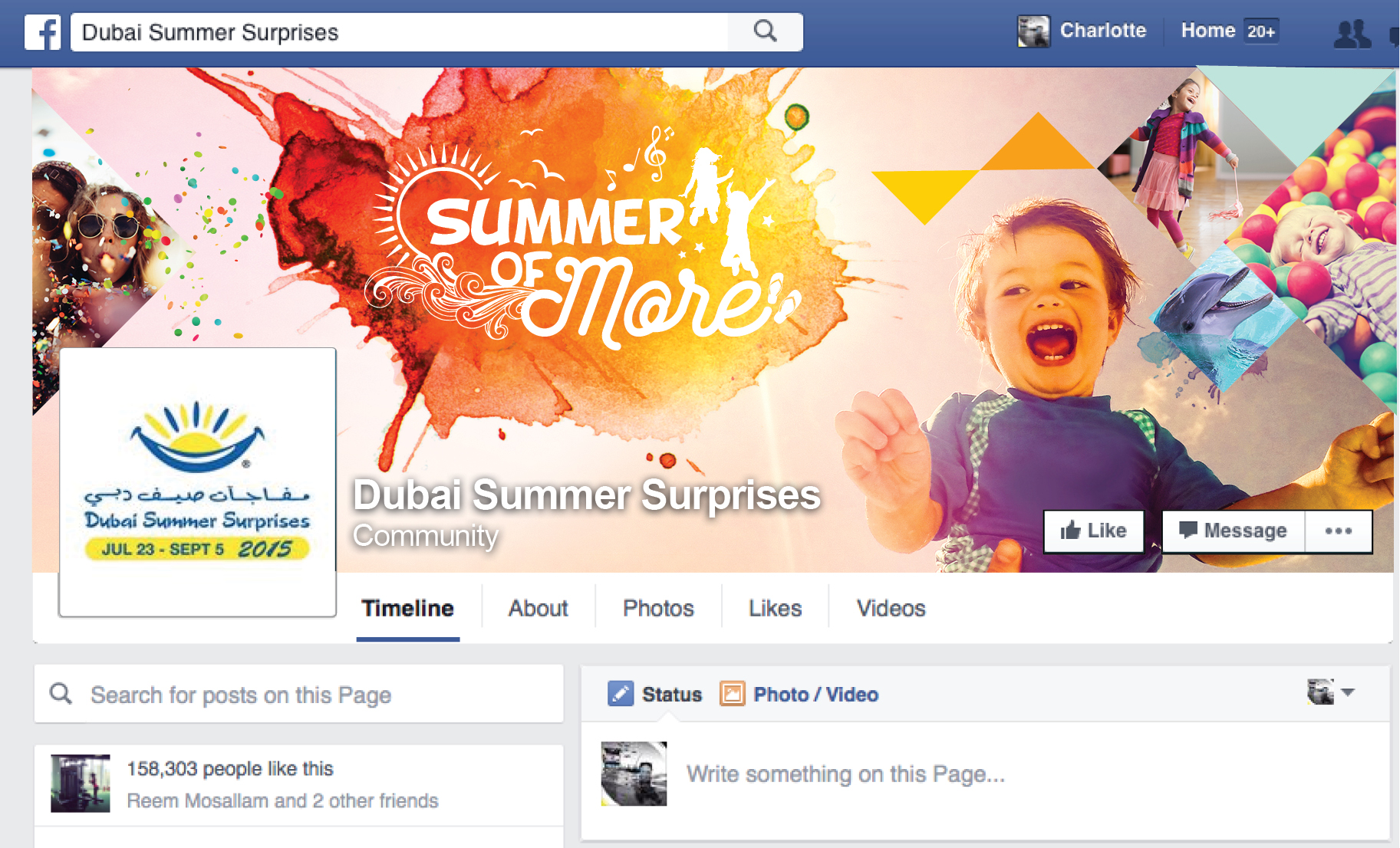
Task: Select the Status pencil icon
Action: pos(620,694)
